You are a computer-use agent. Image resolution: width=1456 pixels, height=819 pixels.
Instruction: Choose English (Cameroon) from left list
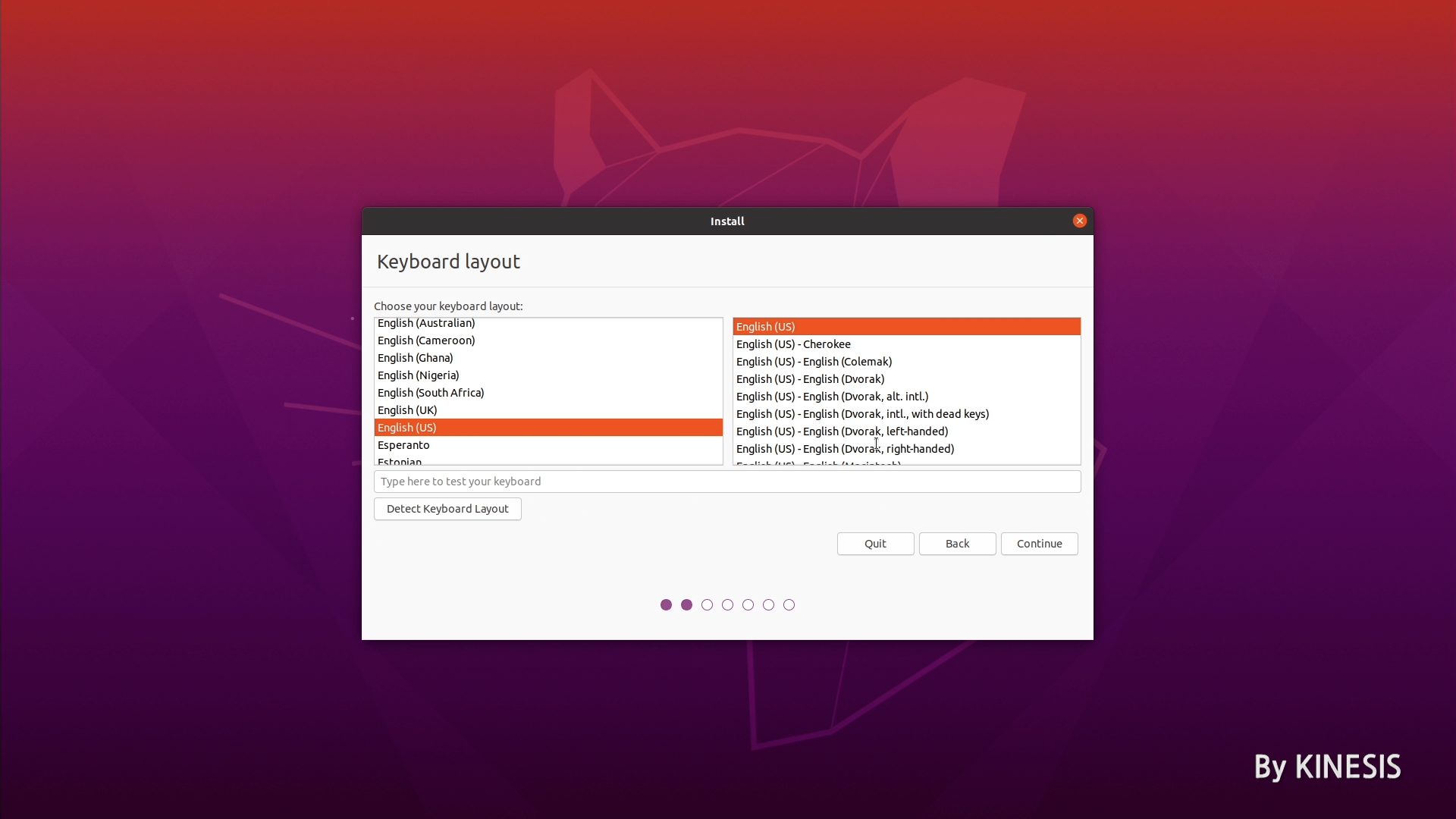[x=426, y=340]
